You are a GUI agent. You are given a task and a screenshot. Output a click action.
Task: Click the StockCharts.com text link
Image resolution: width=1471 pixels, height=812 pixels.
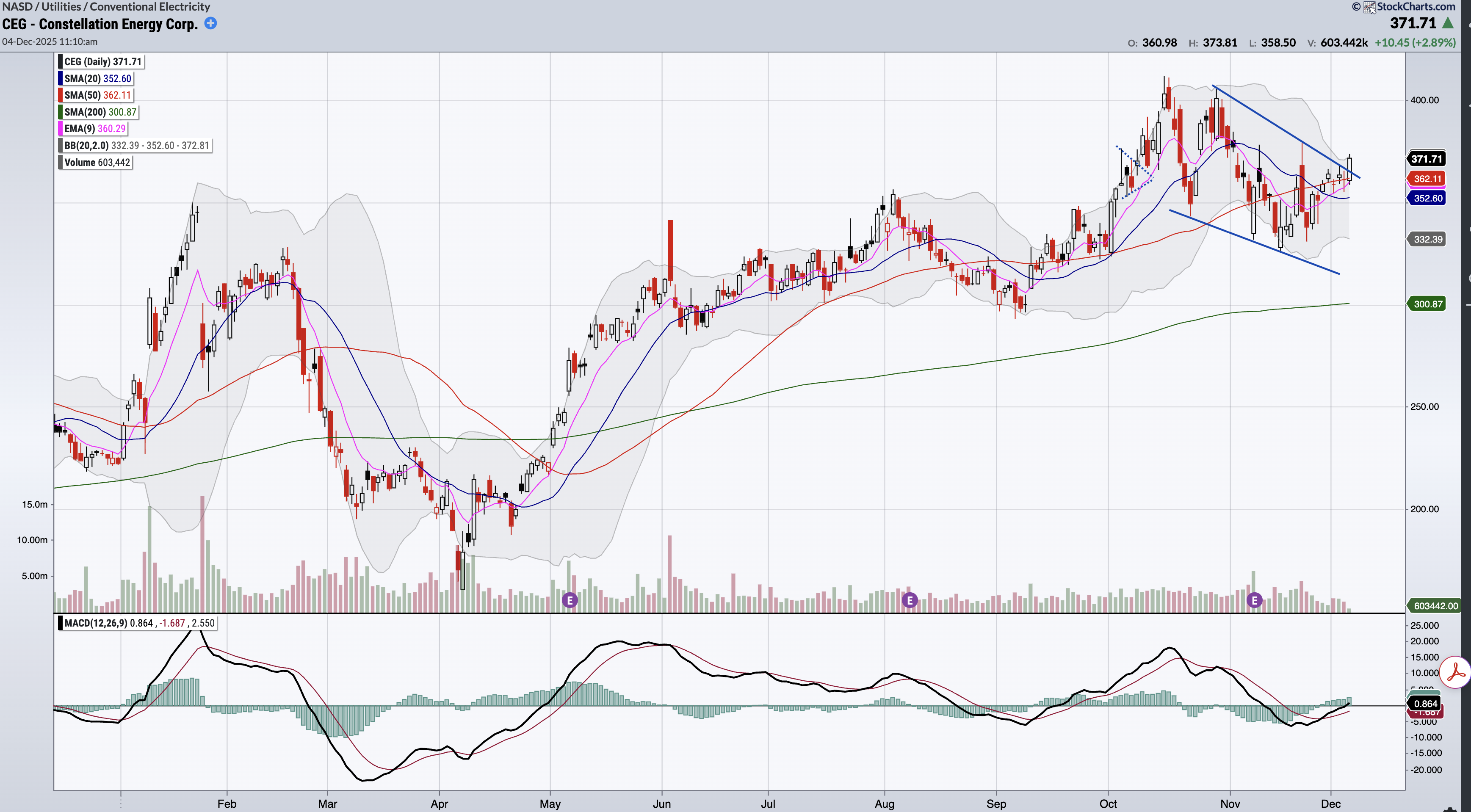1416,7
